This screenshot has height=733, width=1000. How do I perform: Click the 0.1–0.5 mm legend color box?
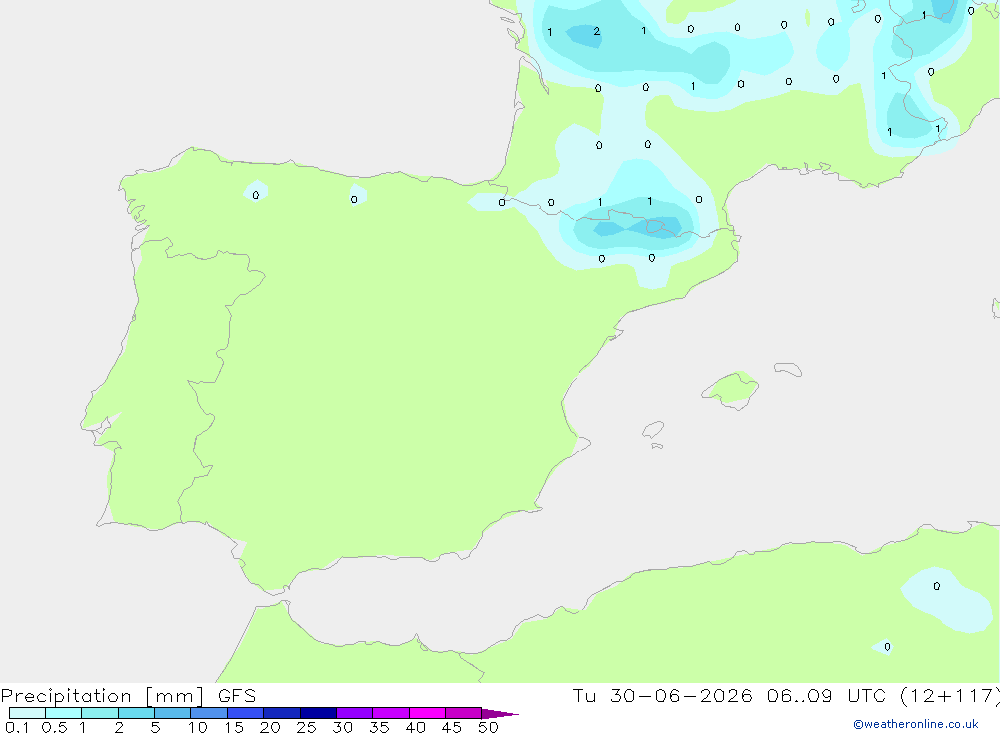(27, 713)
